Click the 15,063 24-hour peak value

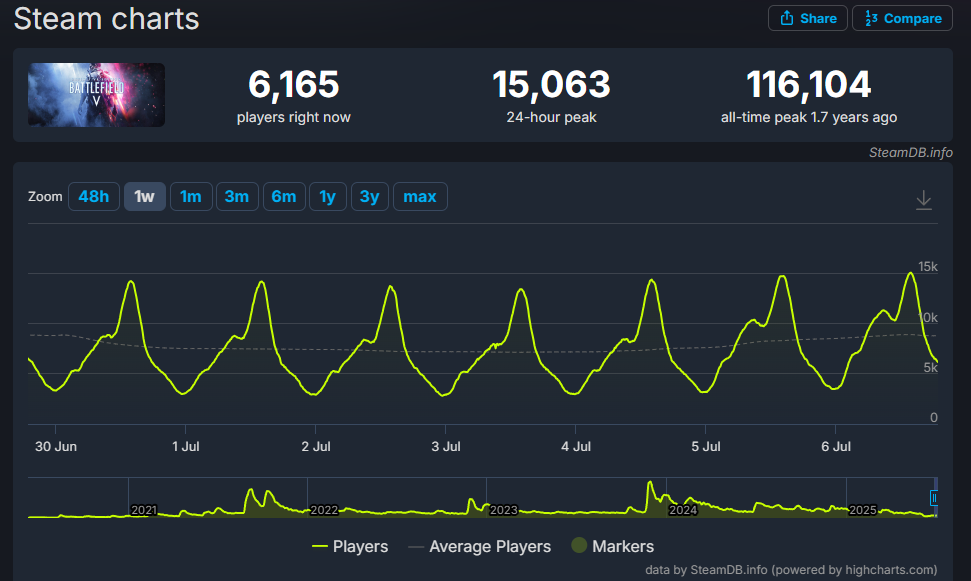pos(551,84)
